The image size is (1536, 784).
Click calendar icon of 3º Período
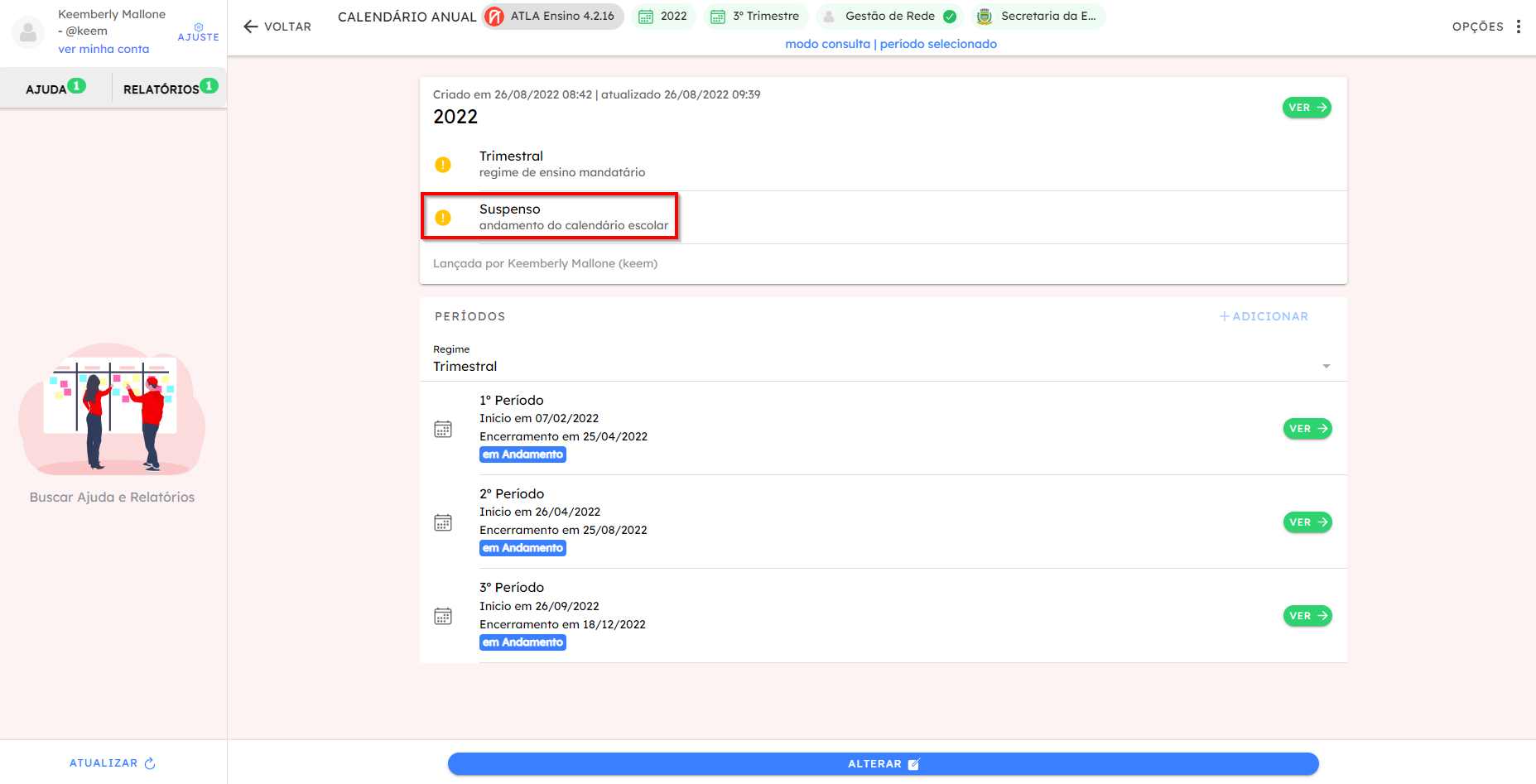pos(443,616)
